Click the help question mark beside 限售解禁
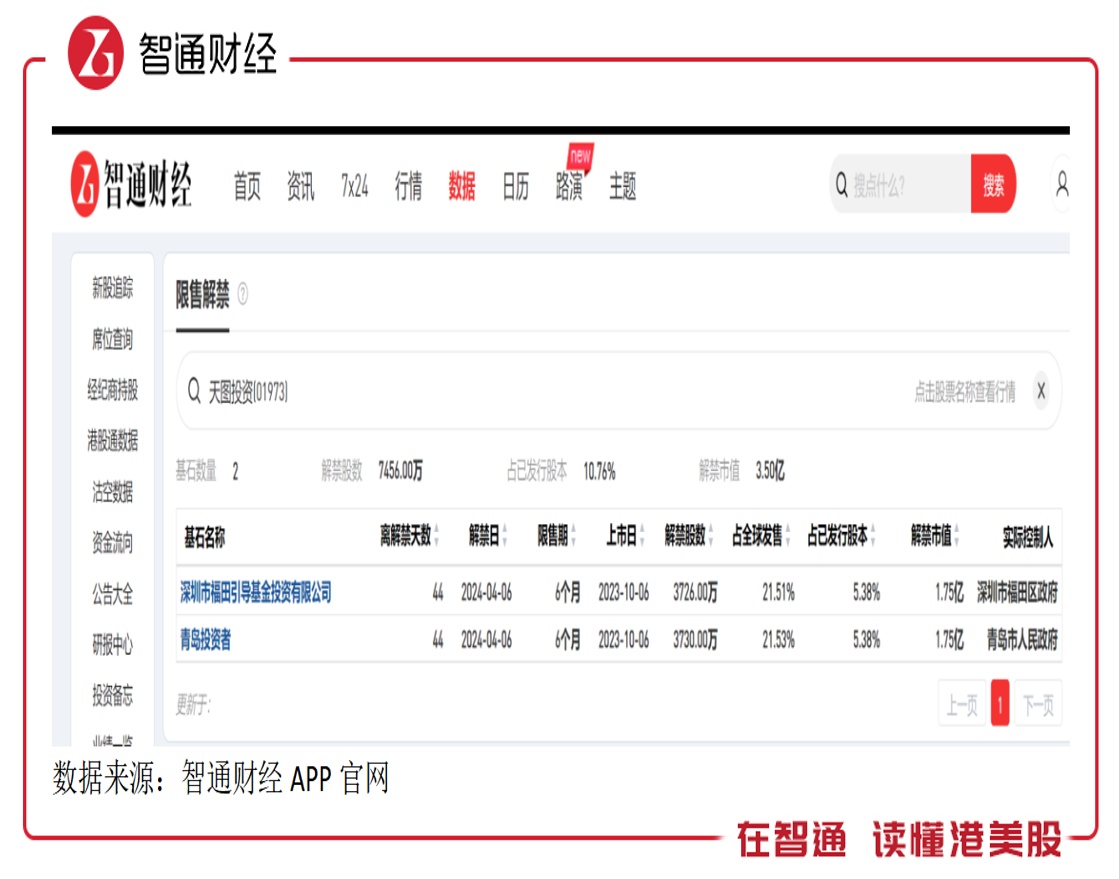This screenshot has height=879, width=1119. tap(243, 293)
